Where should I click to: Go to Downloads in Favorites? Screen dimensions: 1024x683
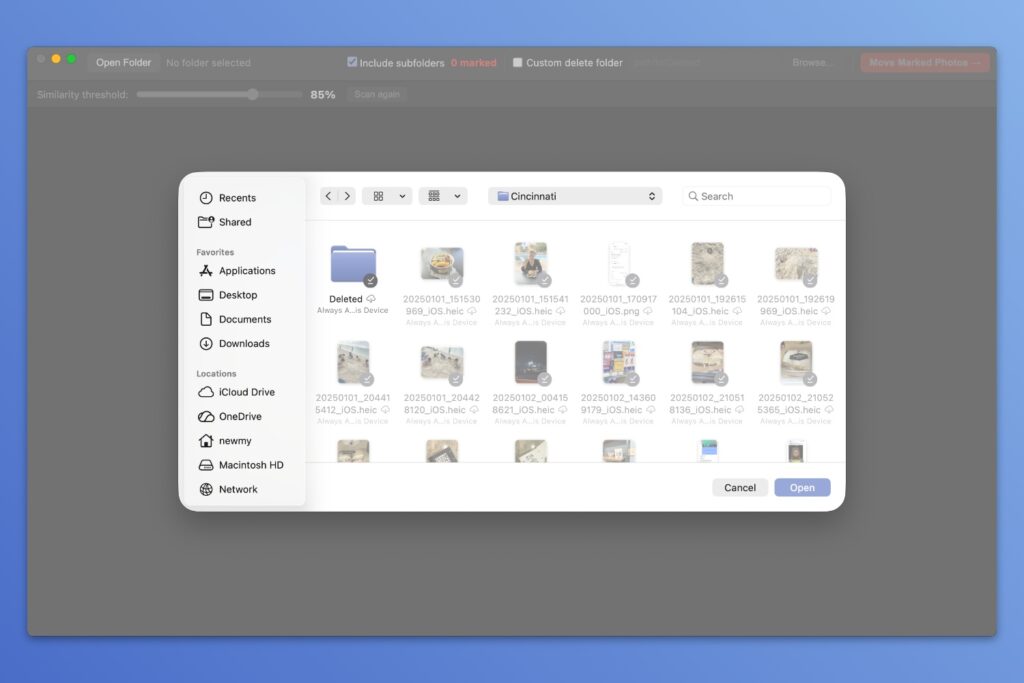(x=244, y=343)
